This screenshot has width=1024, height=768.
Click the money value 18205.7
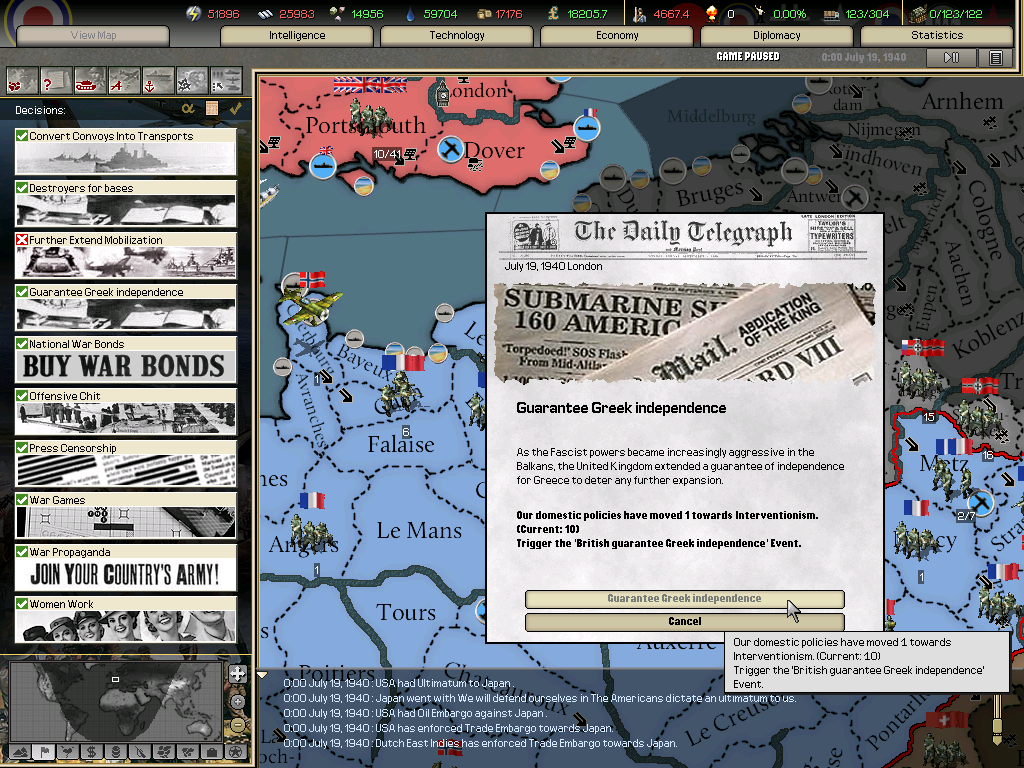click(587, 14)
